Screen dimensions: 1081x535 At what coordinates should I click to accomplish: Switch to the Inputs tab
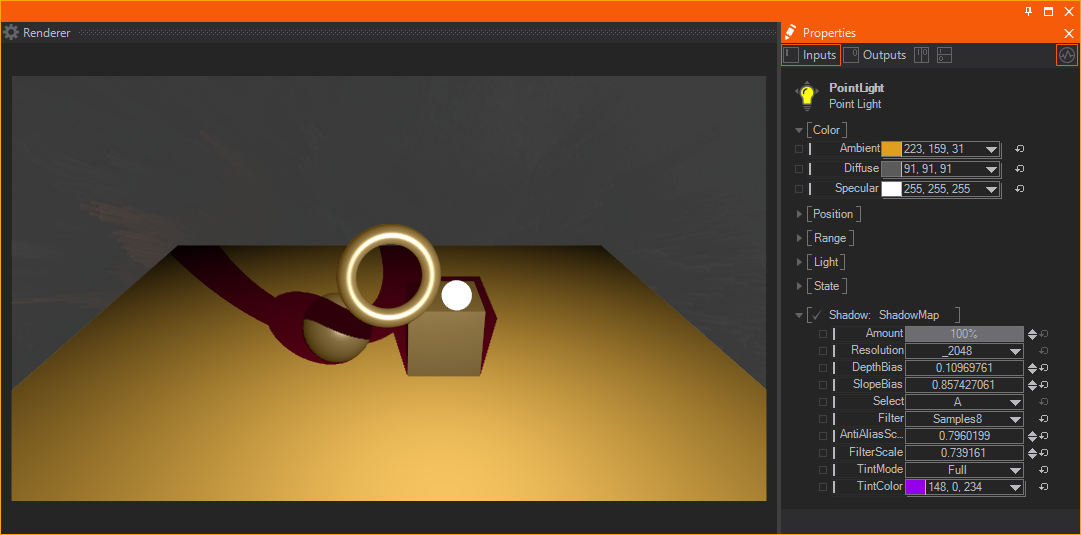(810, 55)
